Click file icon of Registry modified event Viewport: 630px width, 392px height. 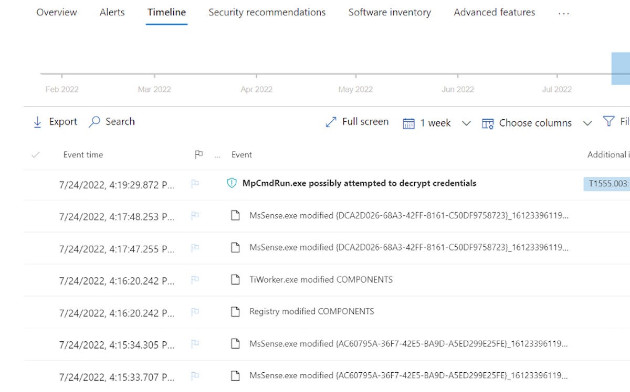pos(235,311)
